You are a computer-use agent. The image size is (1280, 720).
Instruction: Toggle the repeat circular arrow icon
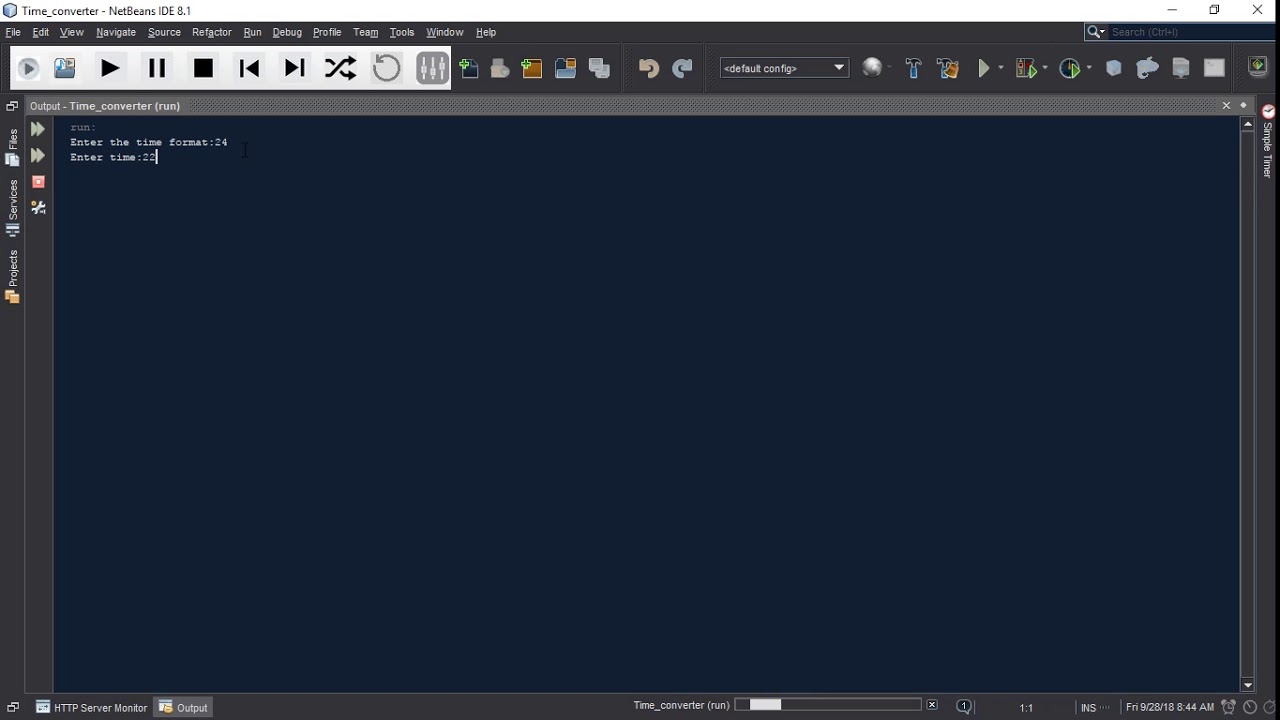(386, 68)
